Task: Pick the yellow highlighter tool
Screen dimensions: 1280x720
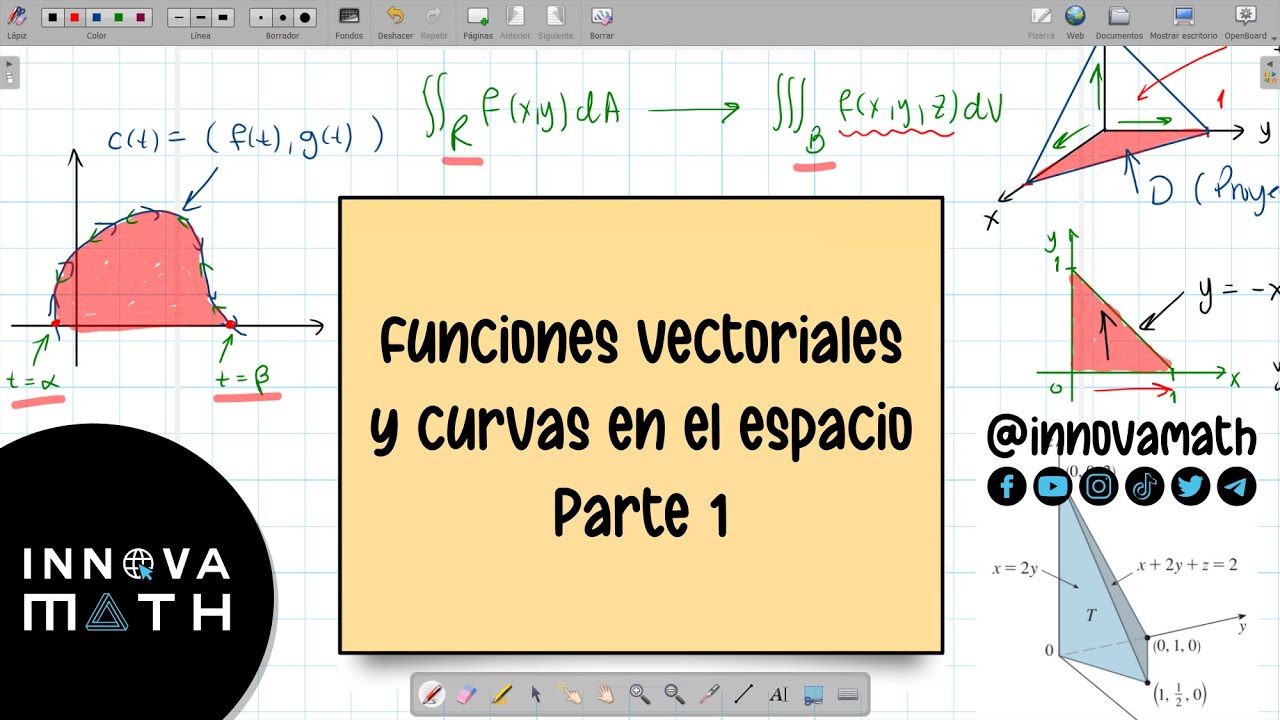Action: tap(501, 694)
